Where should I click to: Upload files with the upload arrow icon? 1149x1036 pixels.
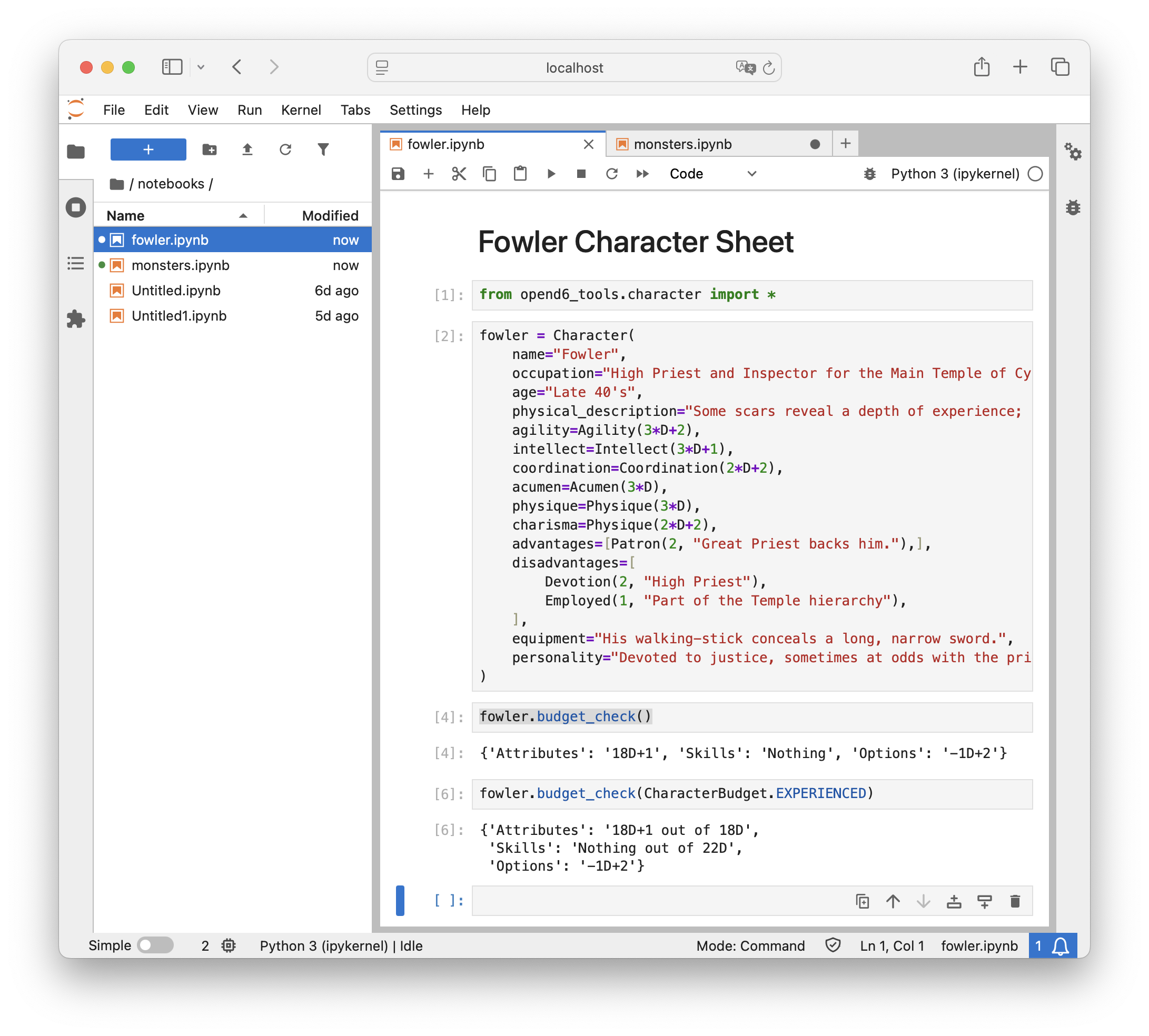247,150
